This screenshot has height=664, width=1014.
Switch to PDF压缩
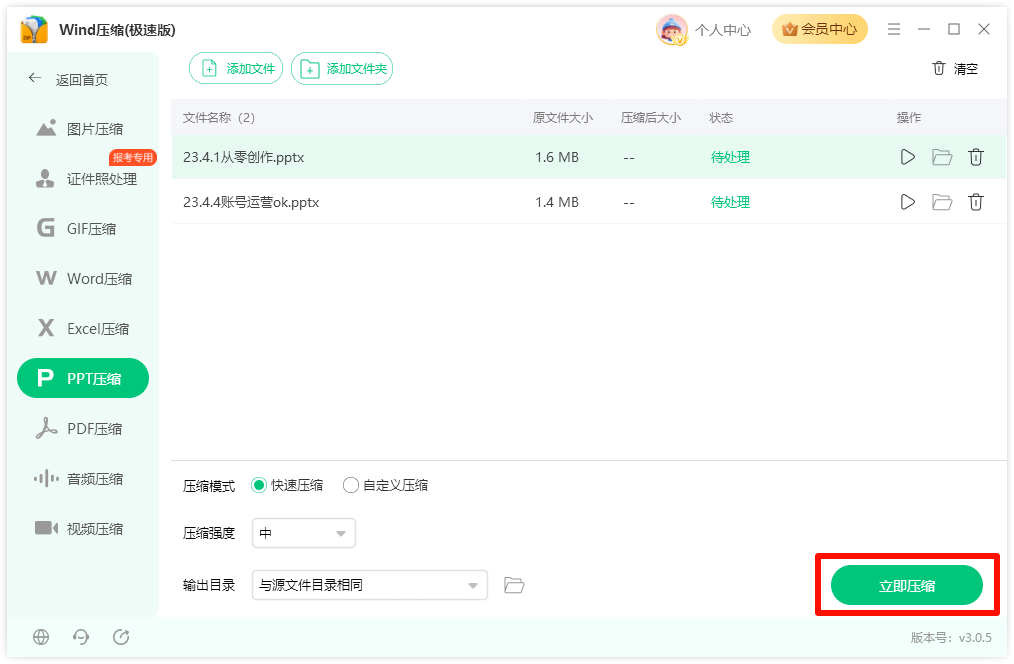point(83,429)
